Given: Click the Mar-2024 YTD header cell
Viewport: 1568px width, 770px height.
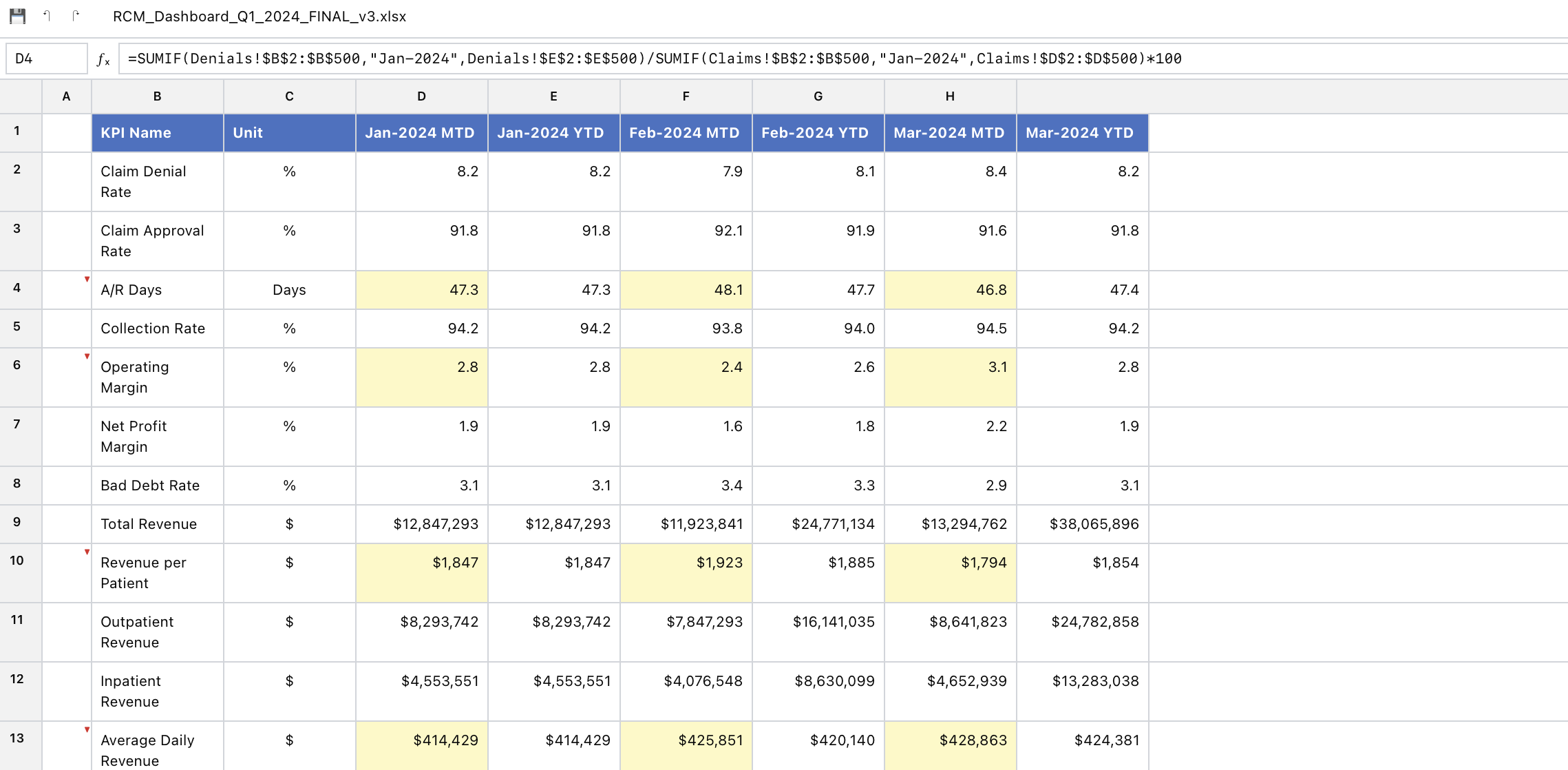Looking at the screenshot, I should click(1082, 133).
